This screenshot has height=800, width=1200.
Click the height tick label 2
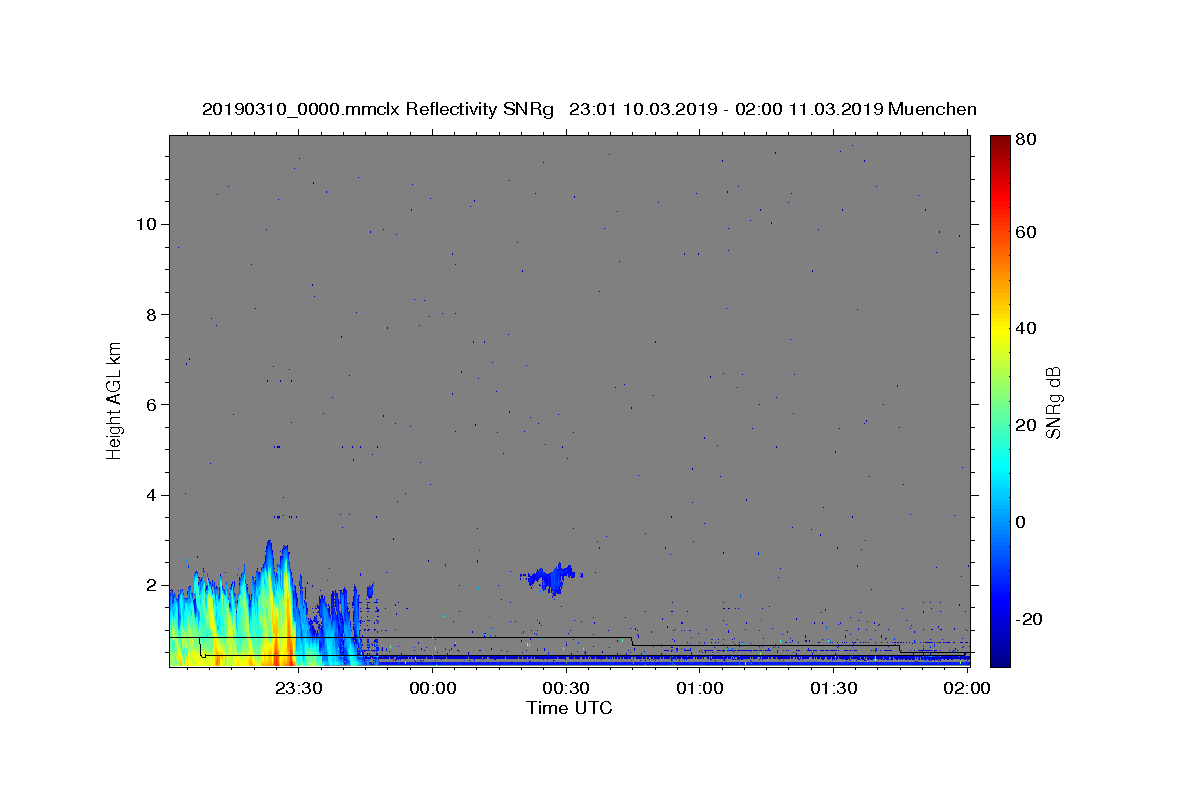pyautogui.click(x=152, y=584)
